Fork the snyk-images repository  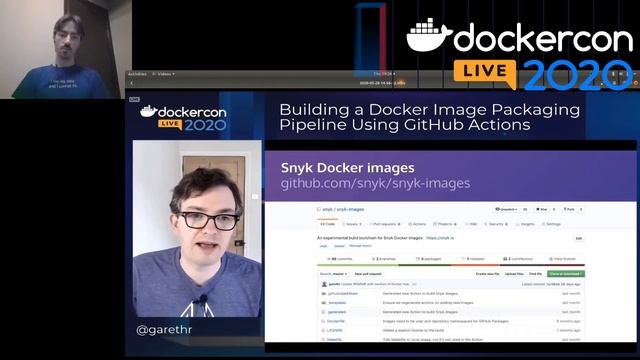click(x=569, y=209)
